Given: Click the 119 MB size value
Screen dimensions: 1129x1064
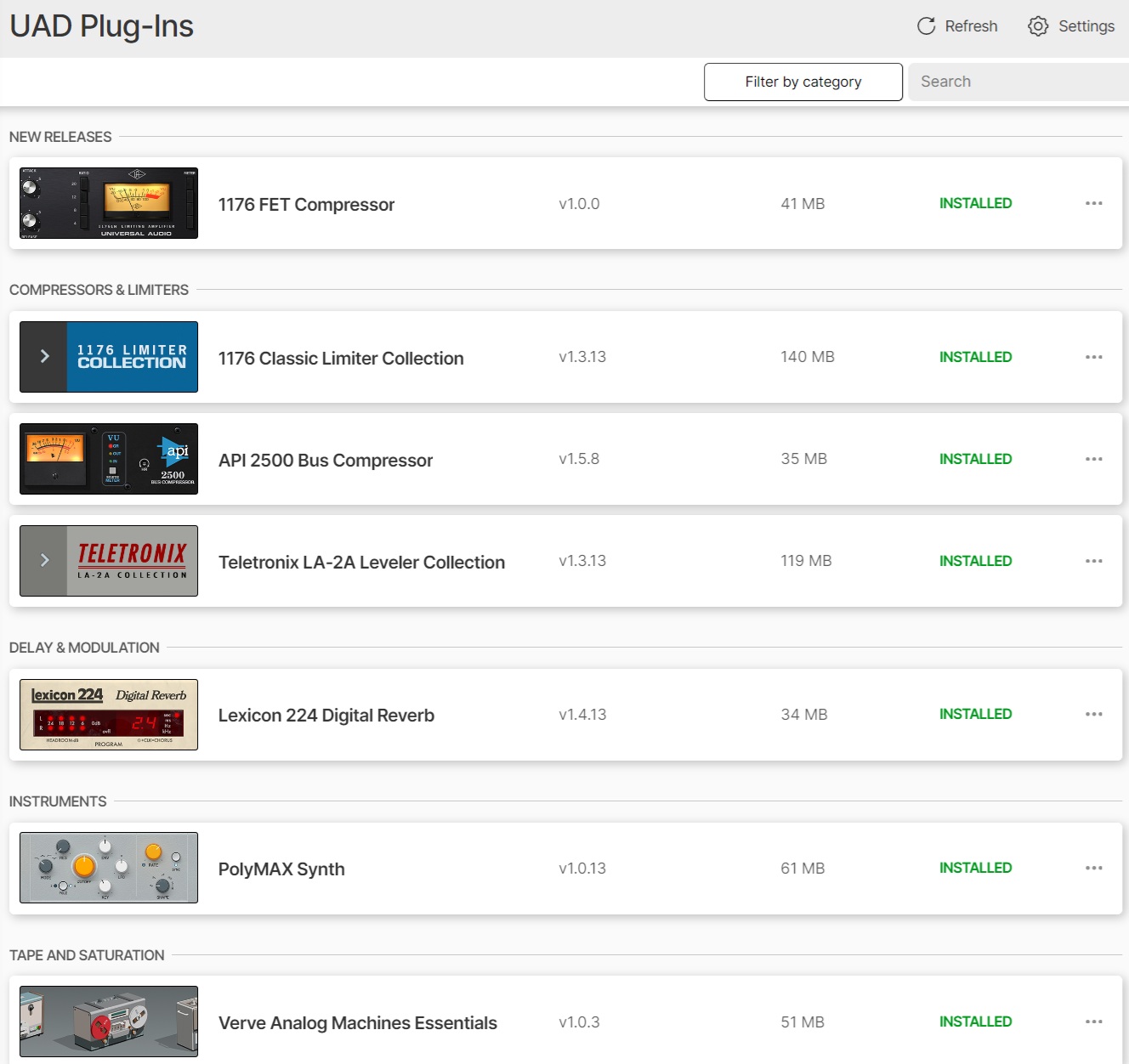Looking at the screenshot, I should [806, 561].
